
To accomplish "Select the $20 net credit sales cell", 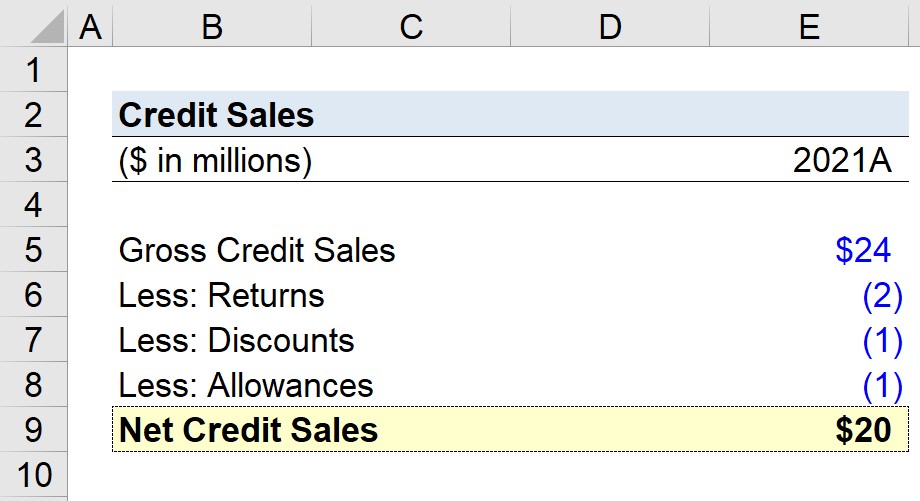I will click(863, 430).
